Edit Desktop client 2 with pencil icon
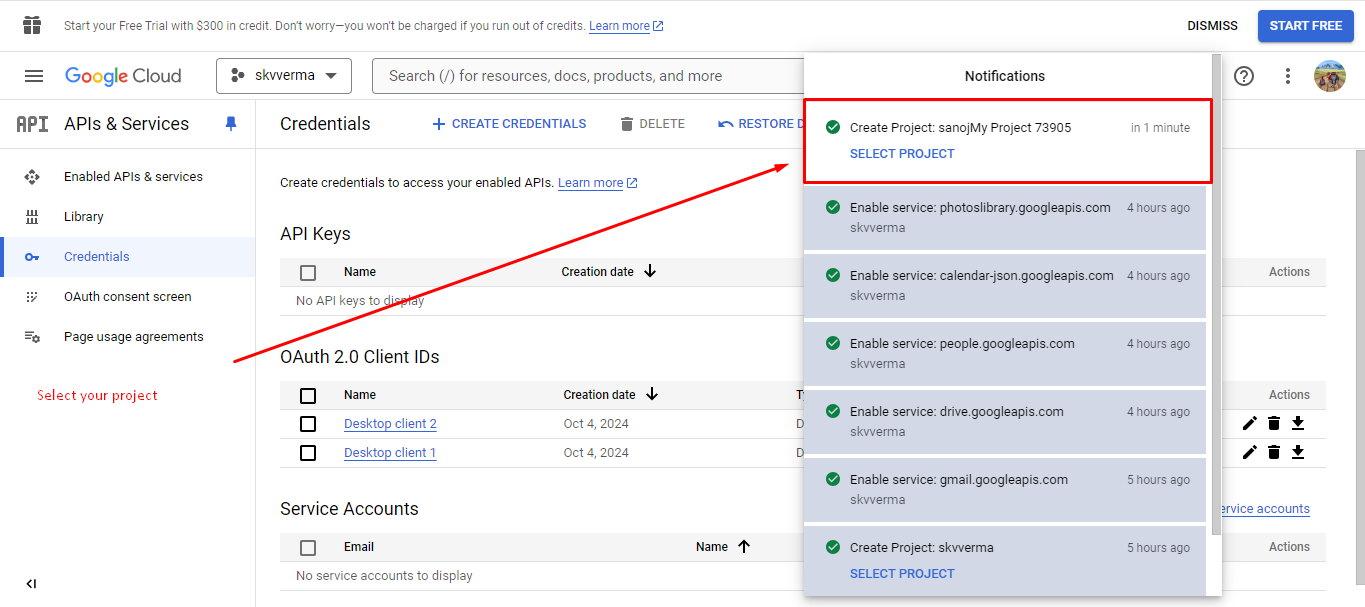The image size is (1365, 607). tap(1249, 423)
